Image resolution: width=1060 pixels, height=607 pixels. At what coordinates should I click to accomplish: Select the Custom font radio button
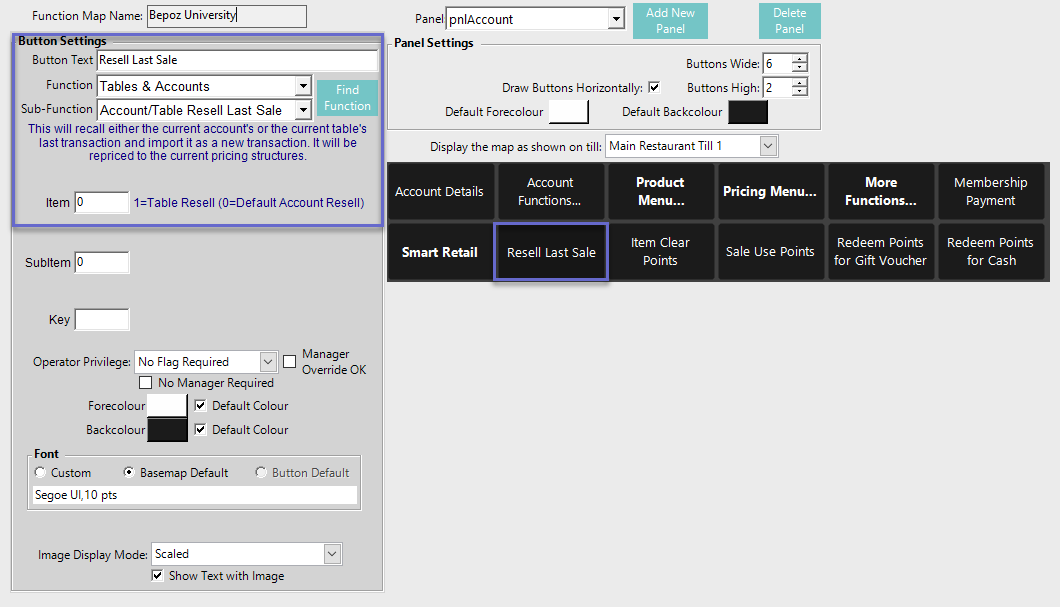(x=41, y=473)
